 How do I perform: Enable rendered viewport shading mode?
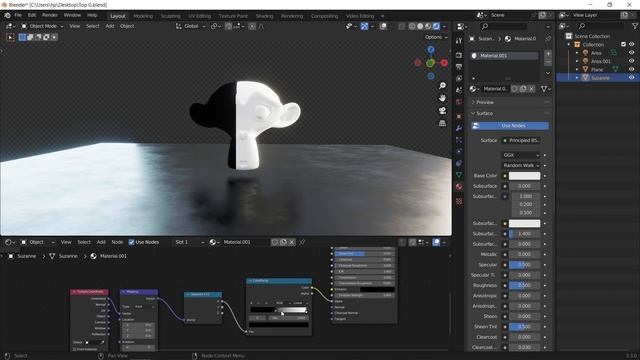(x=436, y=26)
